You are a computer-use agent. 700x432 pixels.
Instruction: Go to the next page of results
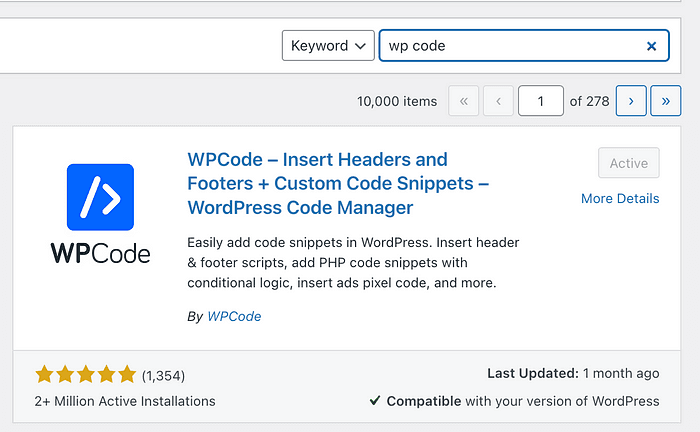click(630, 101)
